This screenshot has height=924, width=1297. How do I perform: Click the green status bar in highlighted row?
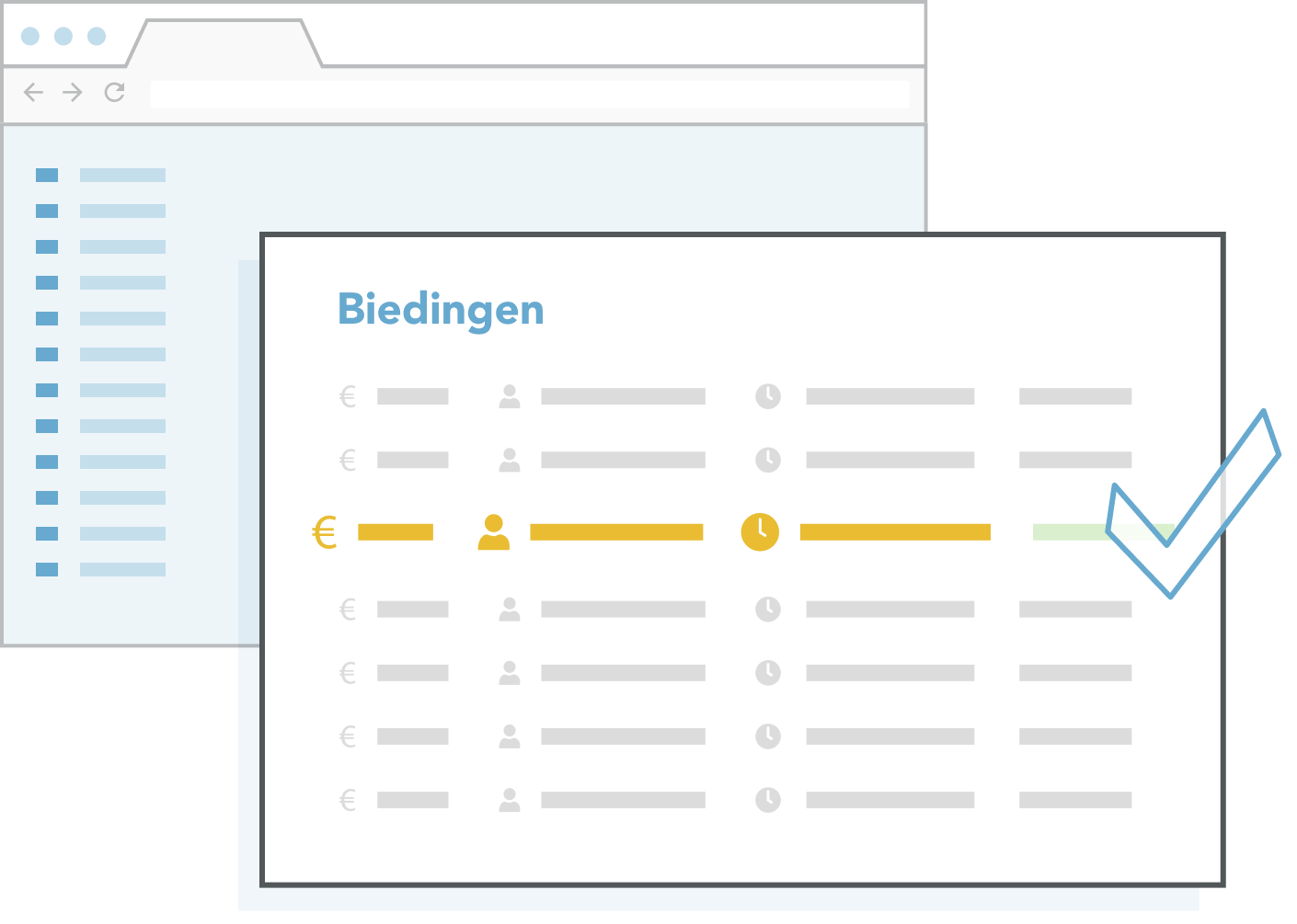coord(1103,532)
